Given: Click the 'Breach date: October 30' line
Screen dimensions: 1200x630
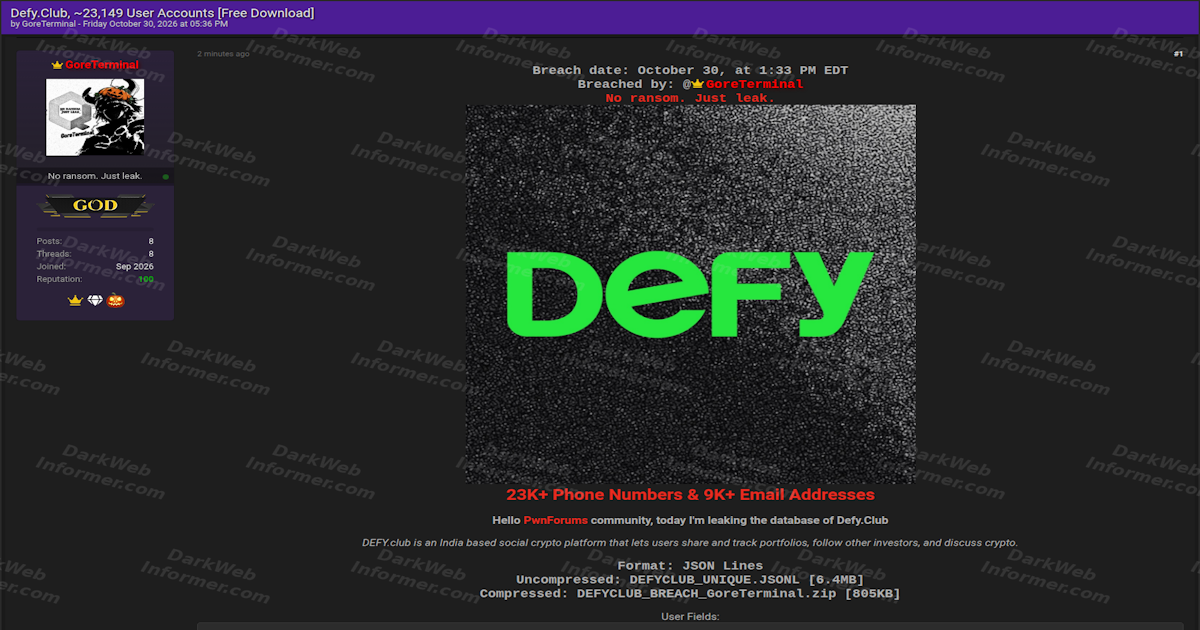Looking at the screenshot, I should [690, 70].
